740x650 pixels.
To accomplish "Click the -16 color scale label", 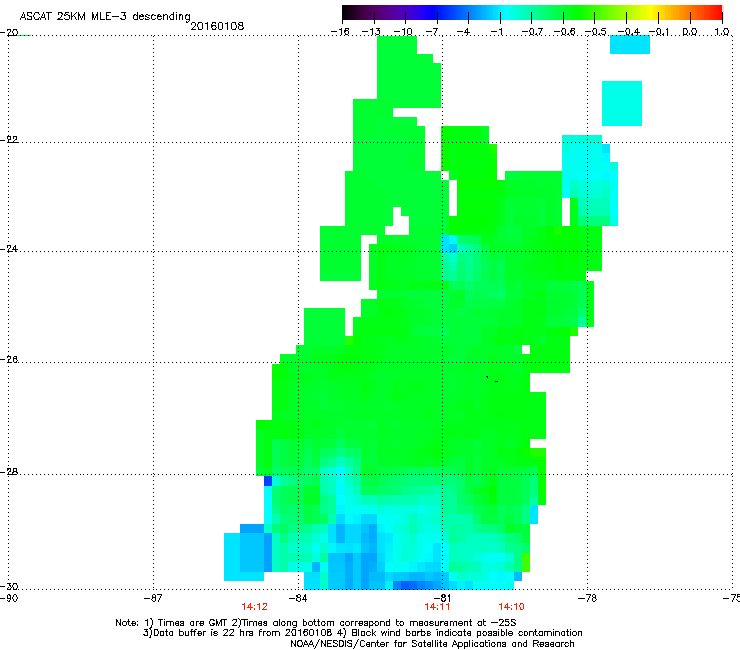I will tap(340, 32).
